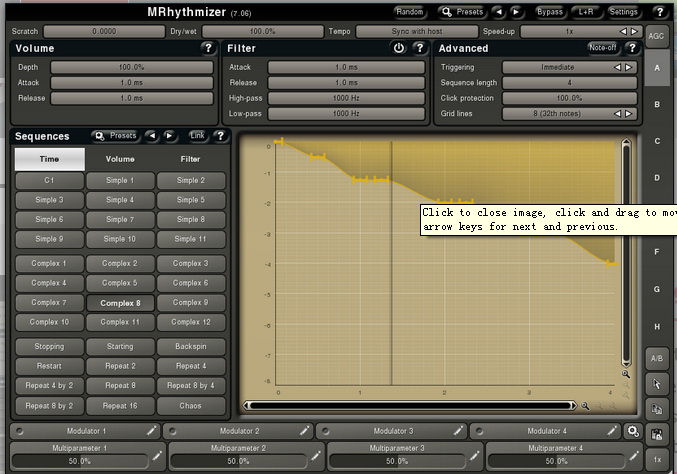Enable Modulator 3 power indicator
The height and width of the screenshot is (474, 677).
[326, 431]
